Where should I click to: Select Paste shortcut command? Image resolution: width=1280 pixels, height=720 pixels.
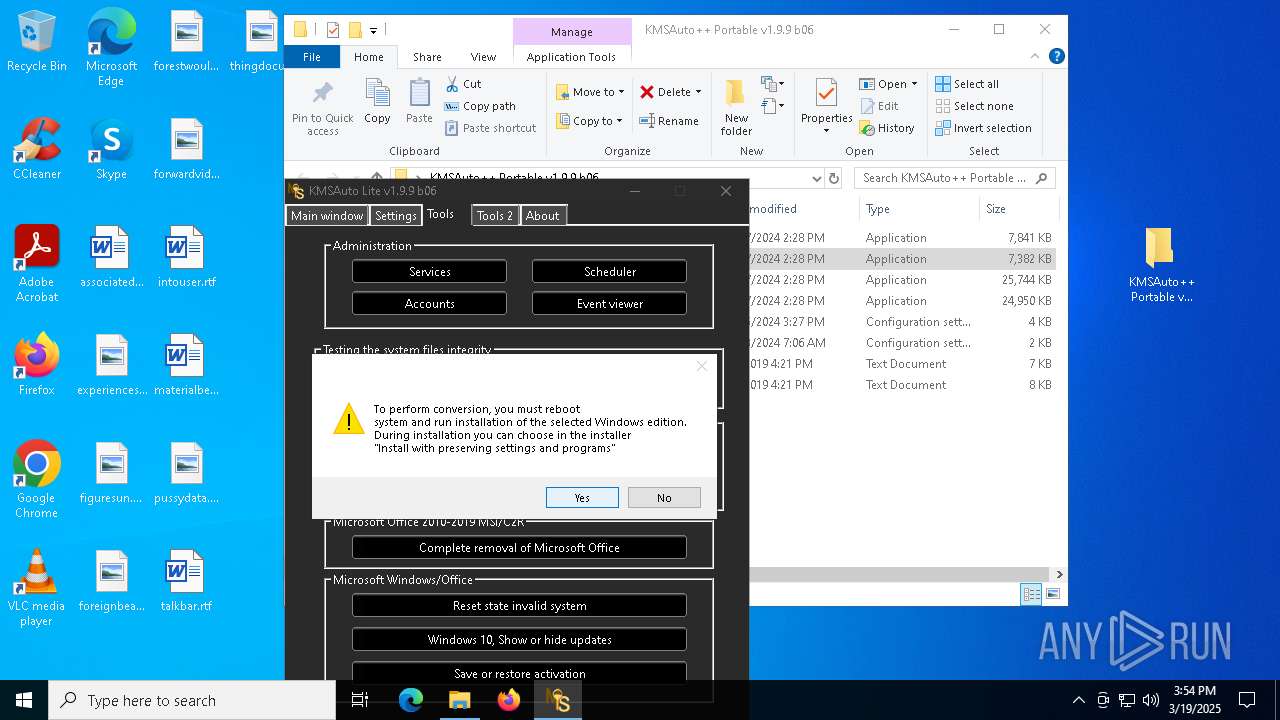click(490, 128)
